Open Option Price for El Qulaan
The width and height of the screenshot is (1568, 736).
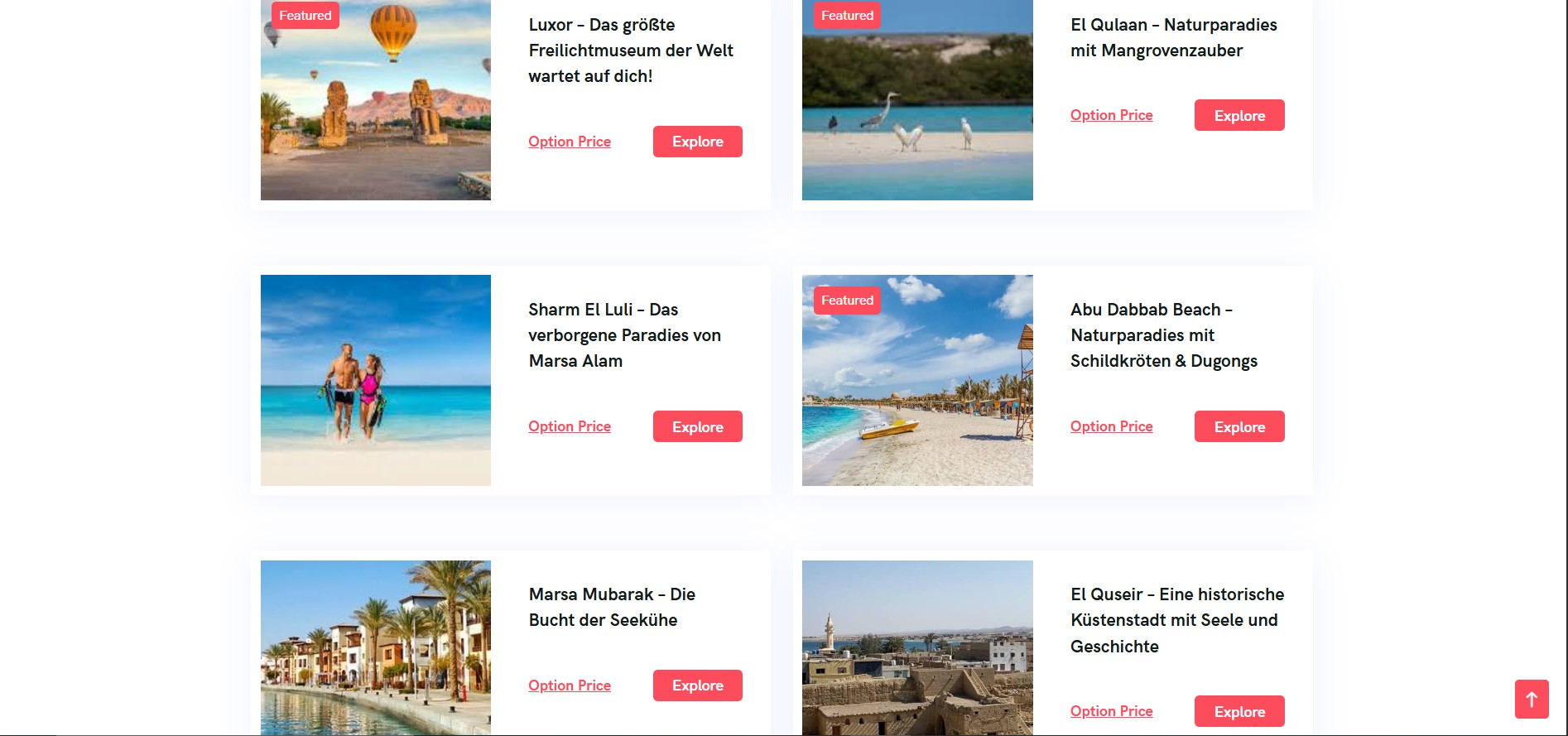click(1112, 115)
